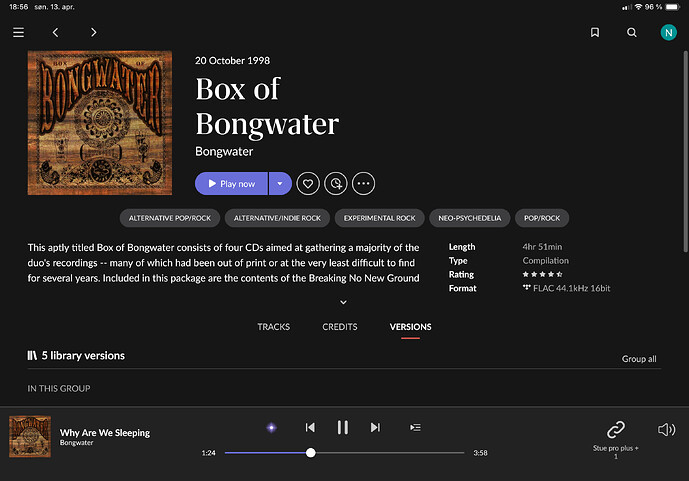Pause playback
Viewport: 689px width, 481px height.
[343, 427]
